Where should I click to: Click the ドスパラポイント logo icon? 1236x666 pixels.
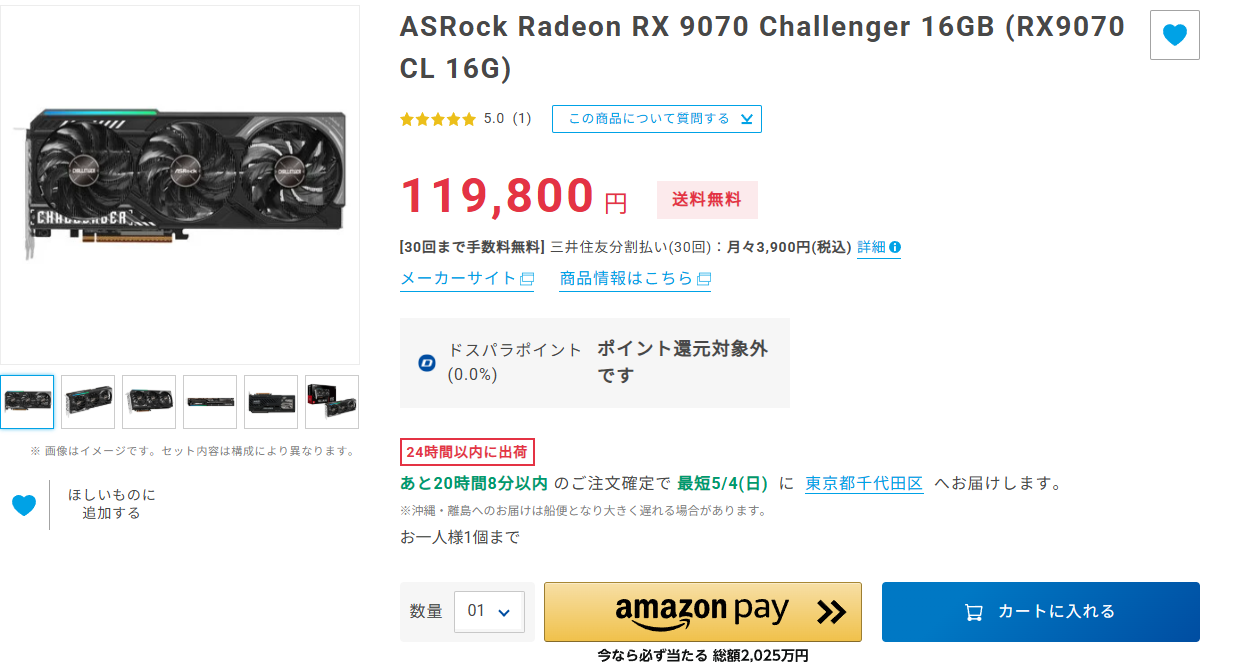427,362
